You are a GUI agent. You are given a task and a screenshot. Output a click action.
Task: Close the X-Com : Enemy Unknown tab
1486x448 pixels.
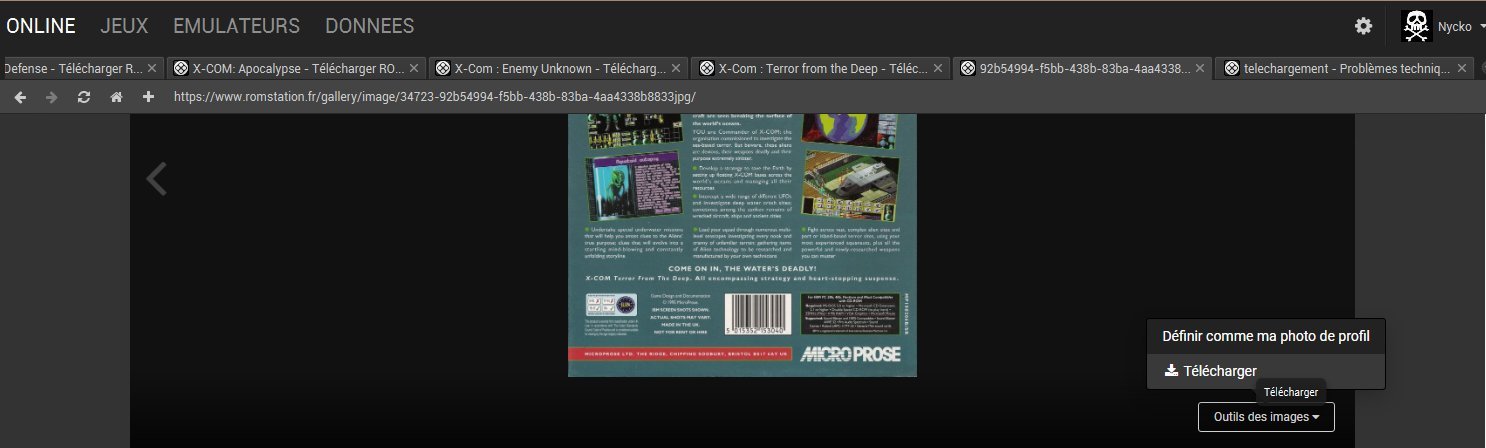(676, 69)
